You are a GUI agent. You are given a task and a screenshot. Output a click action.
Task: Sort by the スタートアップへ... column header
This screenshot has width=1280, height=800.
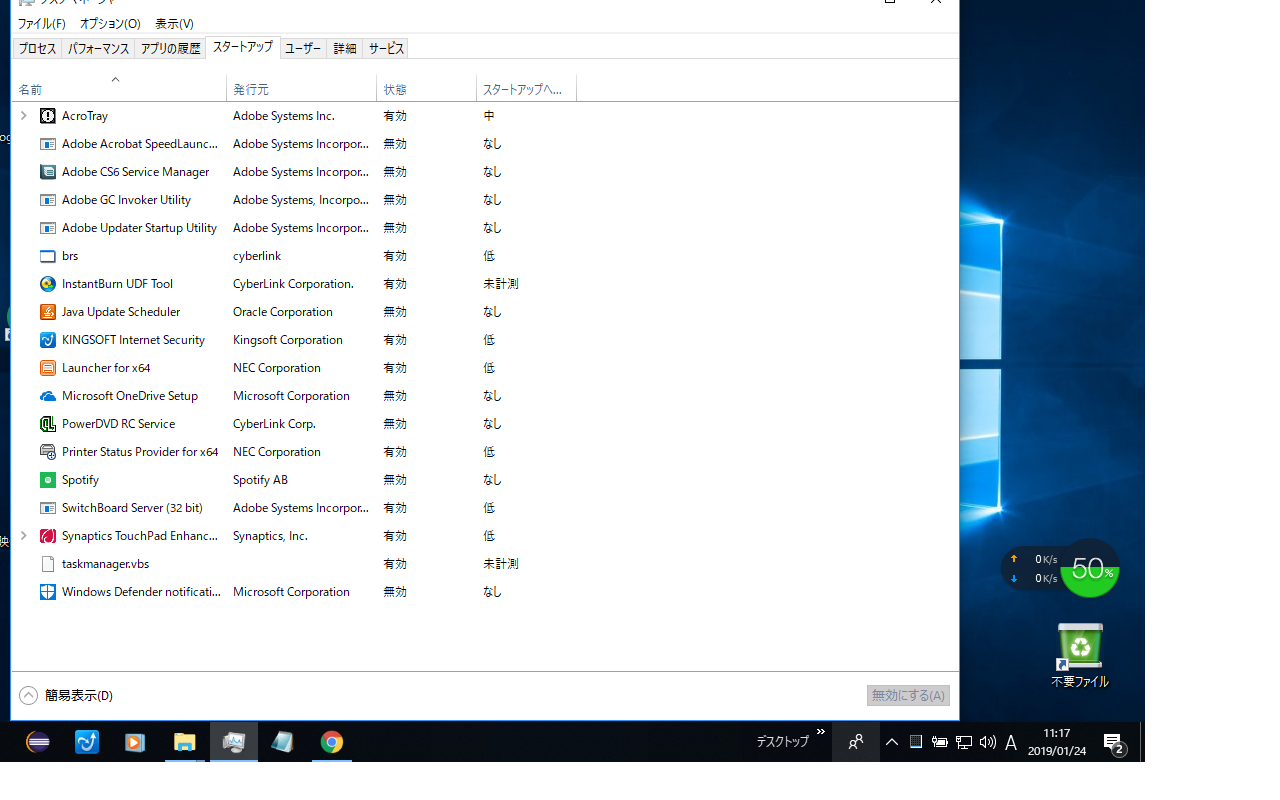(527, 89)
